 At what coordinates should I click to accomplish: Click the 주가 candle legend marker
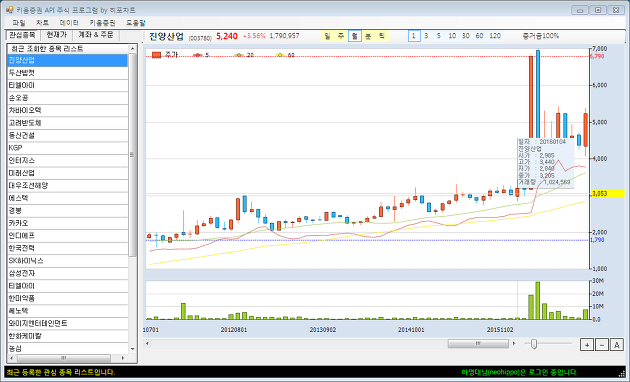click(156, 55)
